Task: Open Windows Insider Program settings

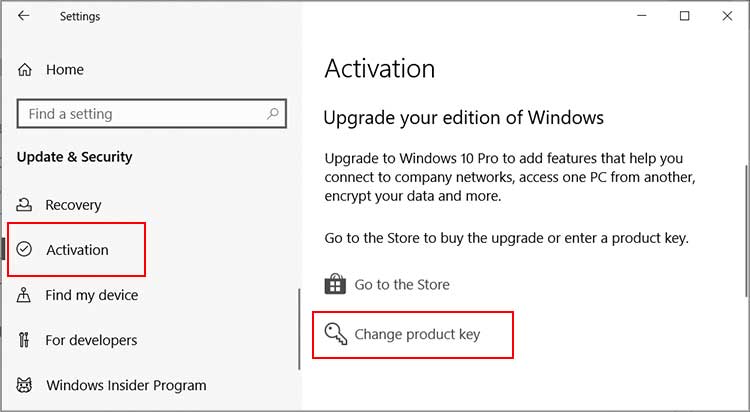Action: (126, 385)
